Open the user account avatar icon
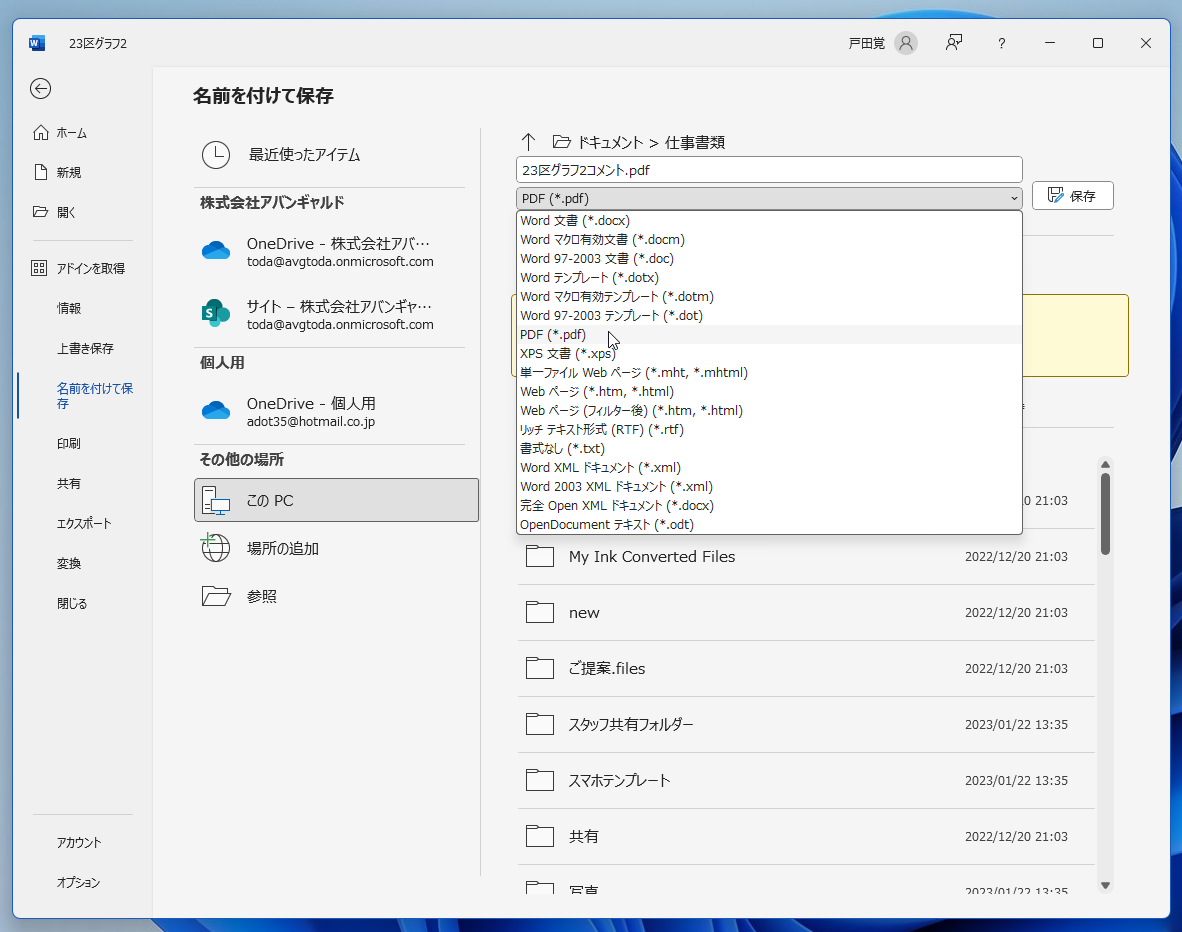Image resolution: width=1182 pixels, height=932 pixels. [x=905, y=43]
